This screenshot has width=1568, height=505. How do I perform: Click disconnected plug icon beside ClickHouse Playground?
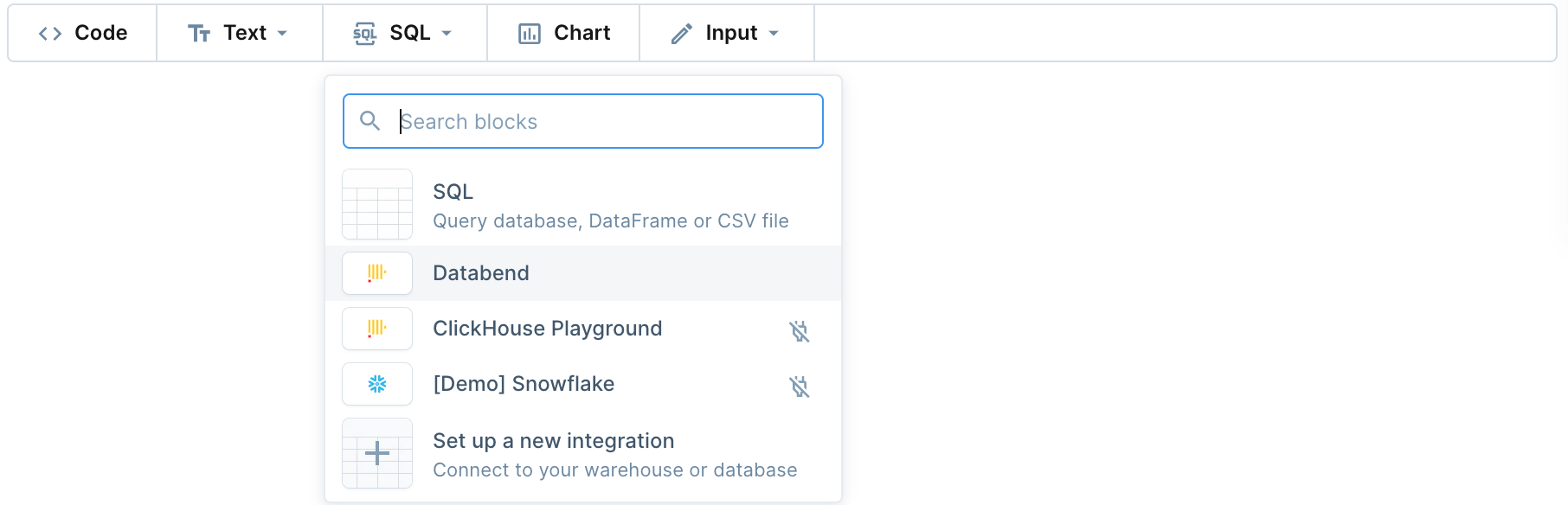[800, 330]
